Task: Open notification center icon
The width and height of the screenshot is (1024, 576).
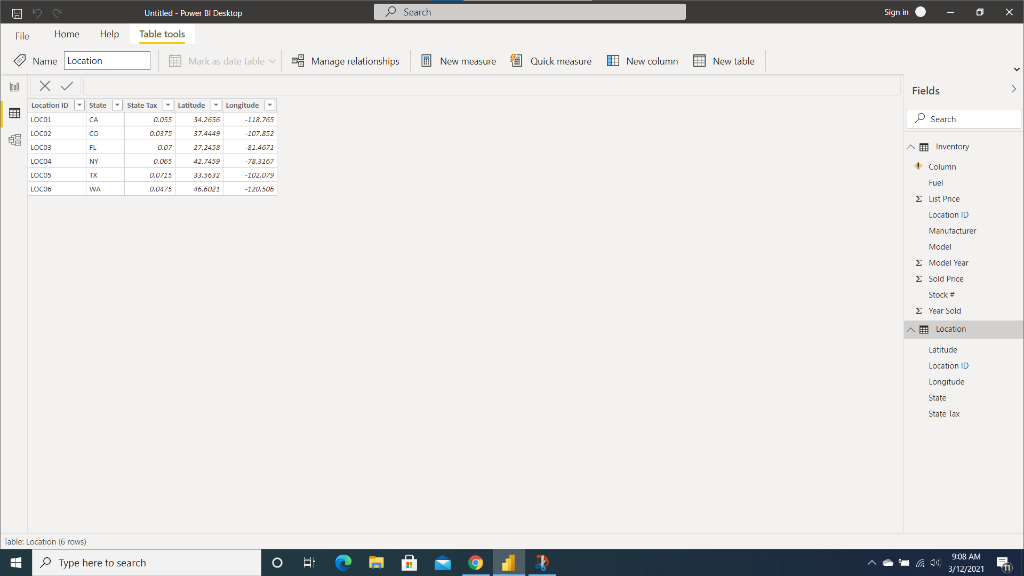Action: coord(1004,562)
